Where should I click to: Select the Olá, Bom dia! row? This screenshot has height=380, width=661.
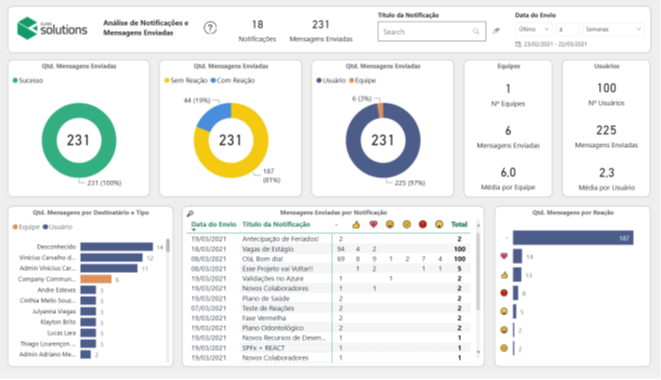tap(329, 259)
